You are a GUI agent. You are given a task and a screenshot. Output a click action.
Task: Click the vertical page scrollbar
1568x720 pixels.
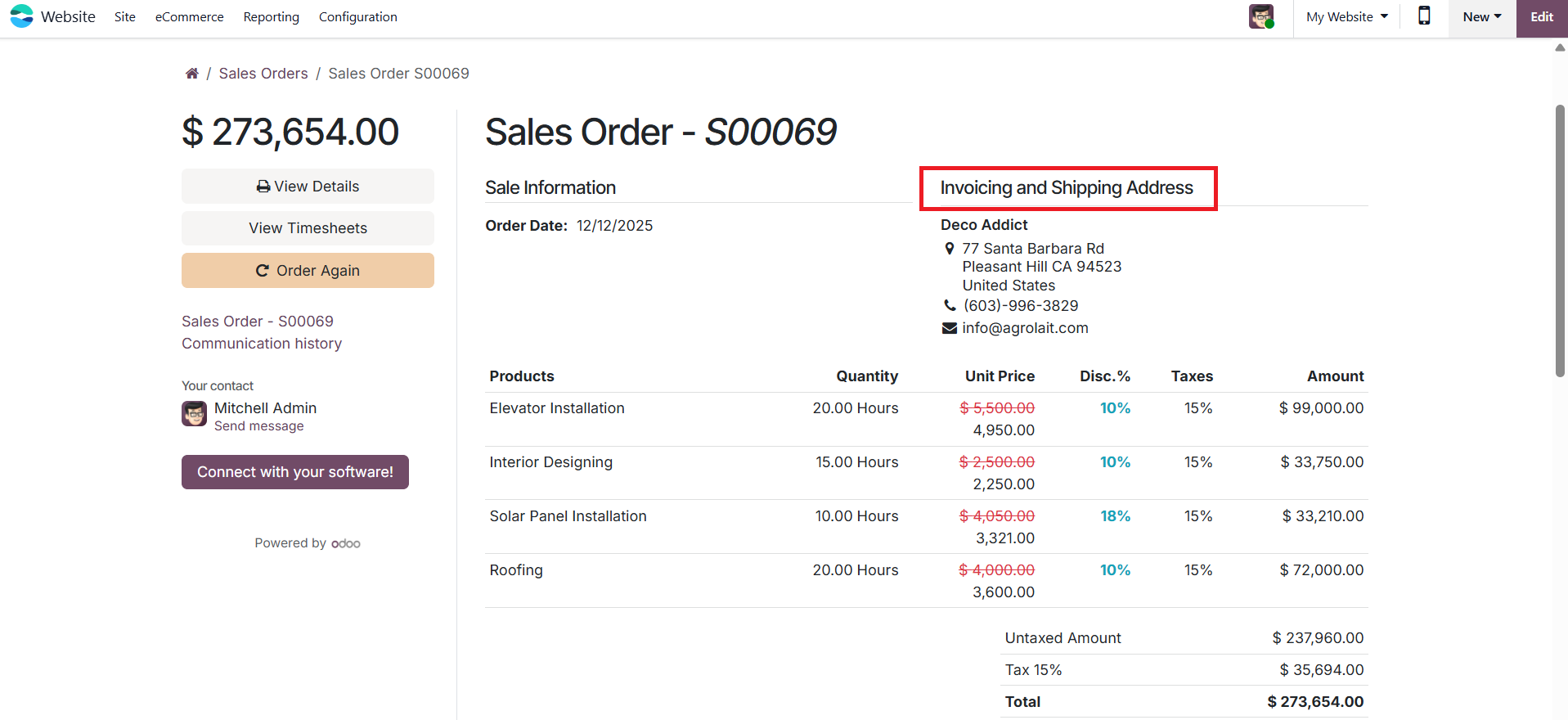pyautogui.click(x=1560, y=241)
